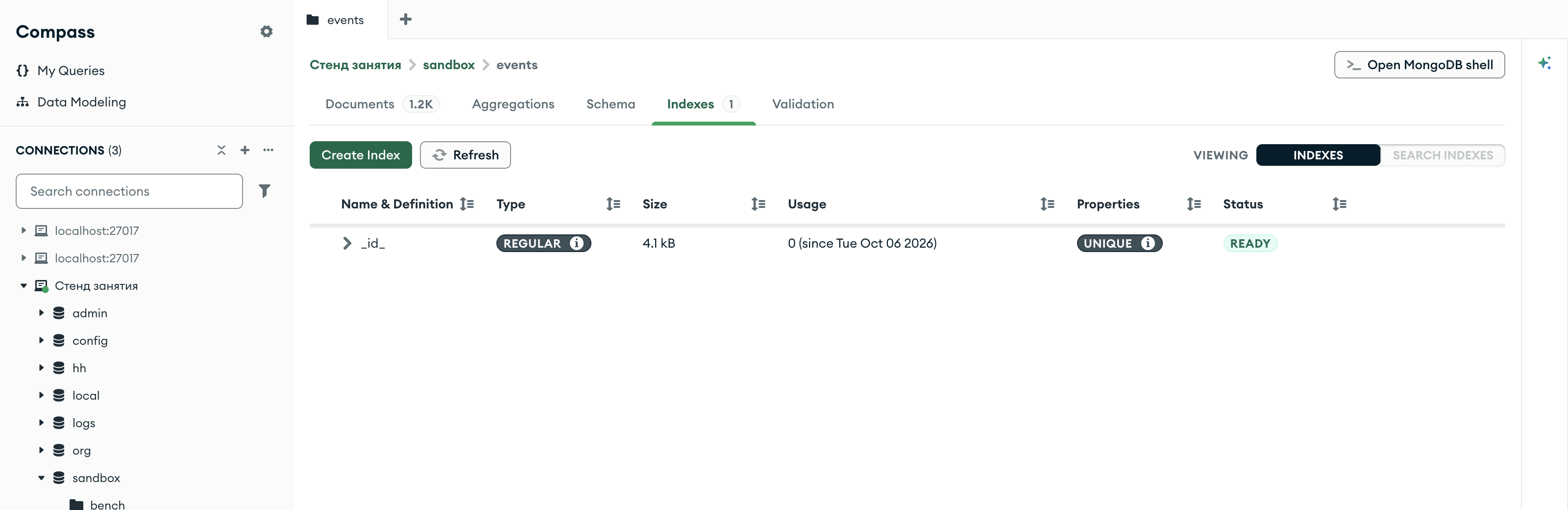This screenshot has height=510, width=1568.
Task: Select the admin database icon
Action: click(x=59, y=313)
